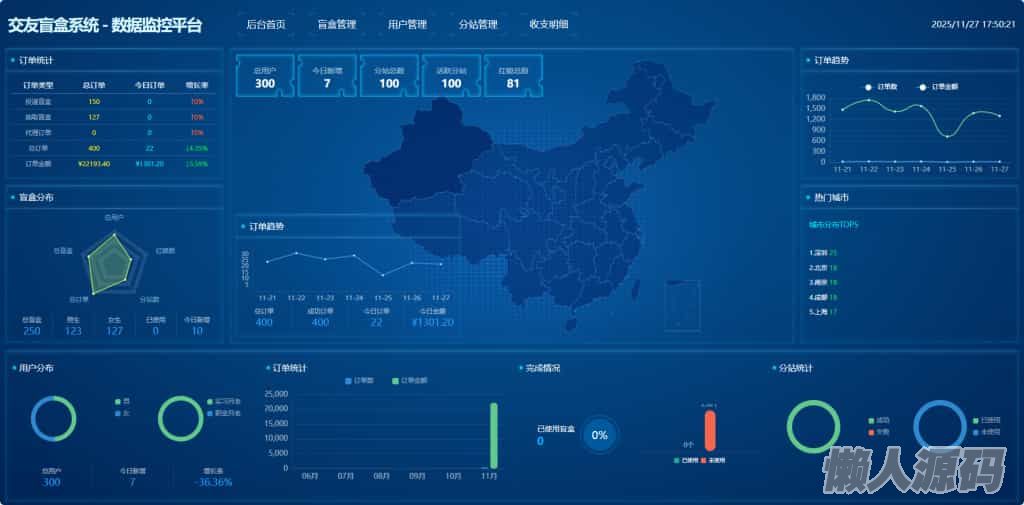Click the 今日订单 column header in the table
The height and width of the screenshot is (505, 1024).
tap(150, 85)
